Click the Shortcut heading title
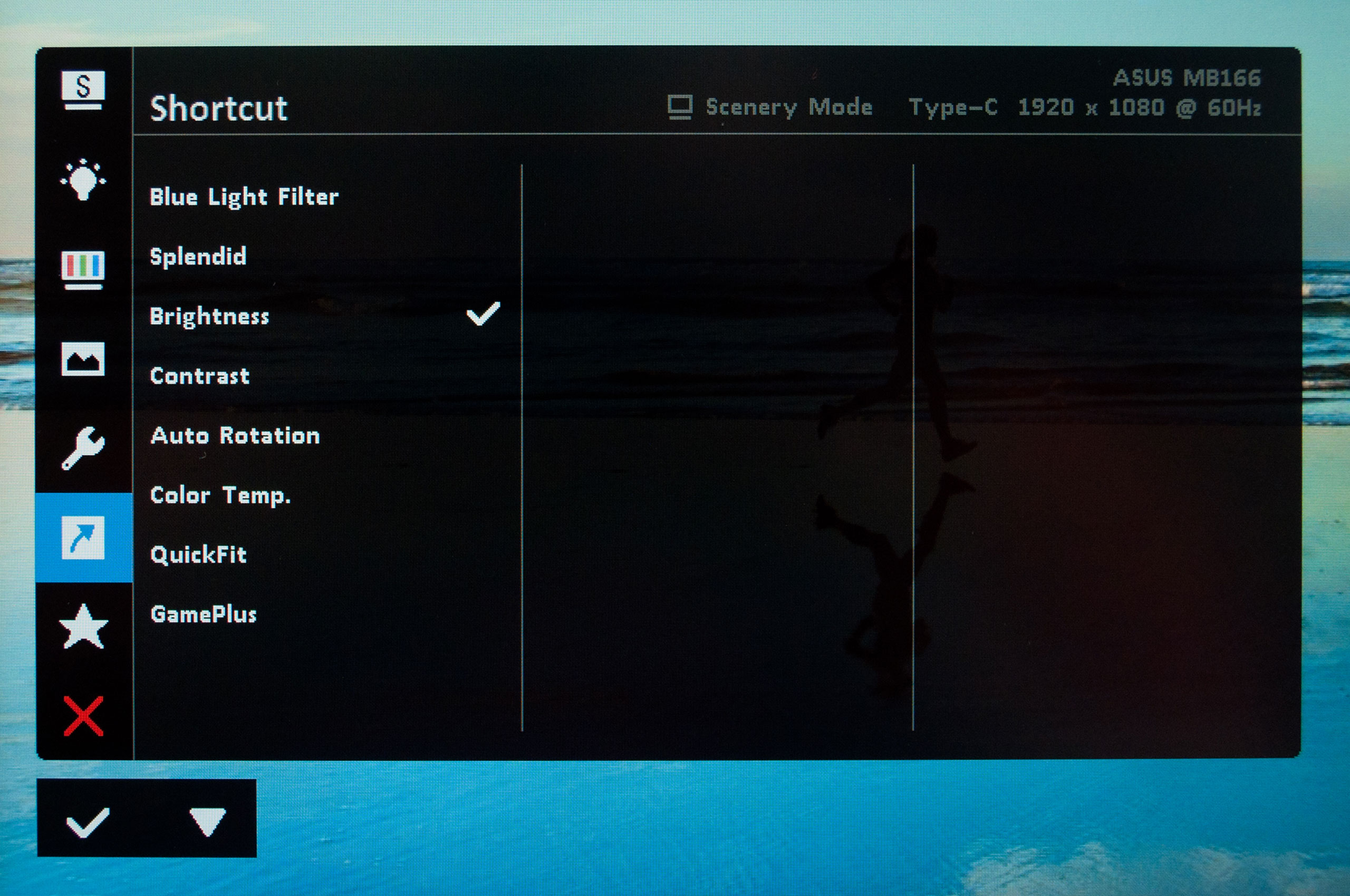Screen dimensions: 1350x896 tap(218, 108)
